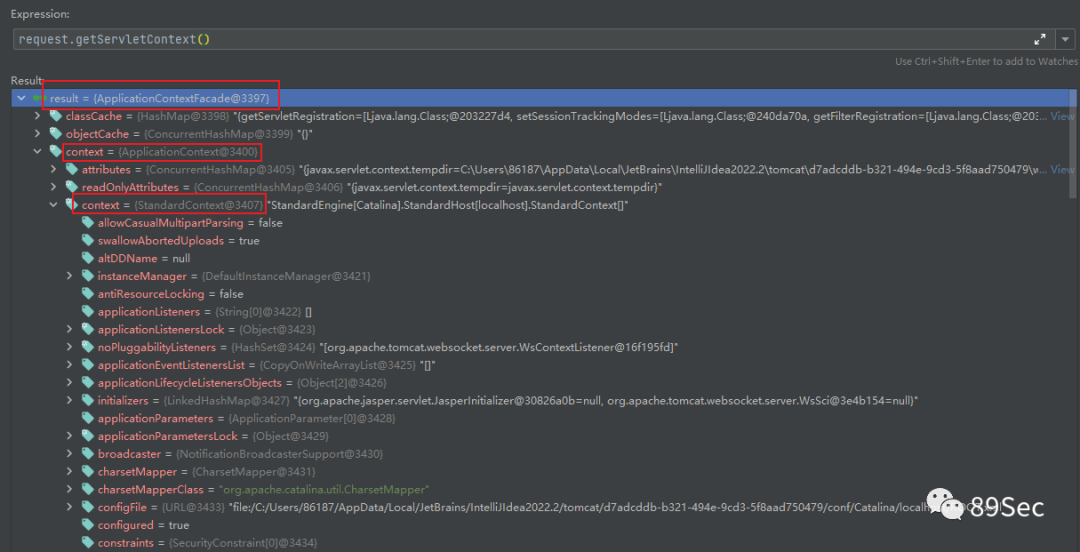The width and height of the screenshot is (1080, 552).
Task: Click the text {DefaultInstanceManager@3421}
Action: point(286,276)
